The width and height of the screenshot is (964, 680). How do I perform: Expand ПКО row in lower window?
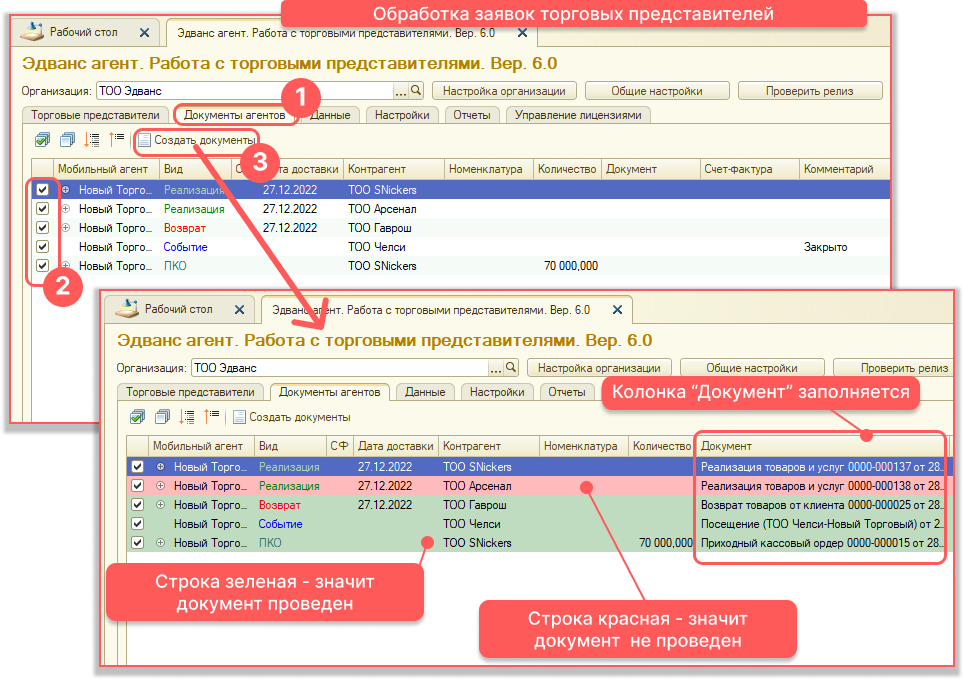[160, 543]
